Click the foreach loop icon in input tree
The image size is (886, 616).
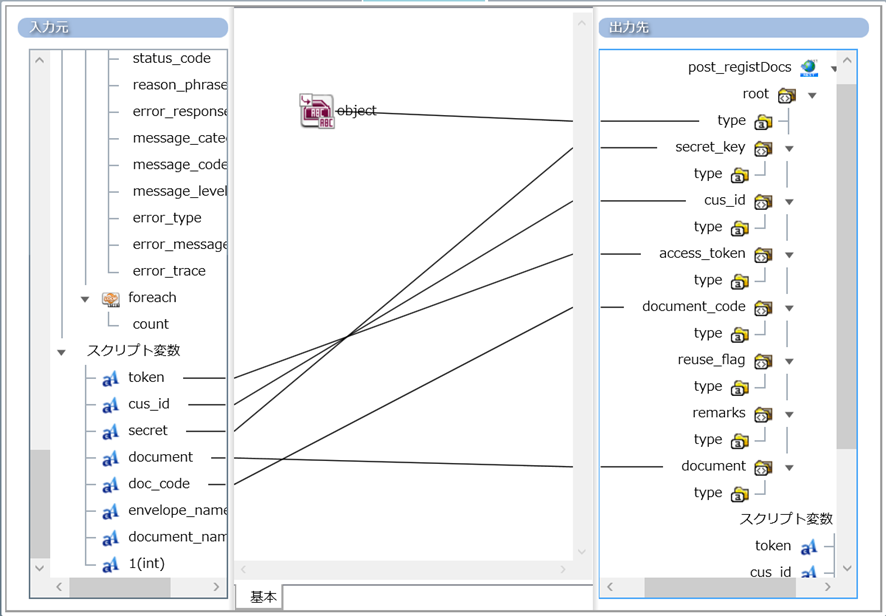tap(111, 298)
